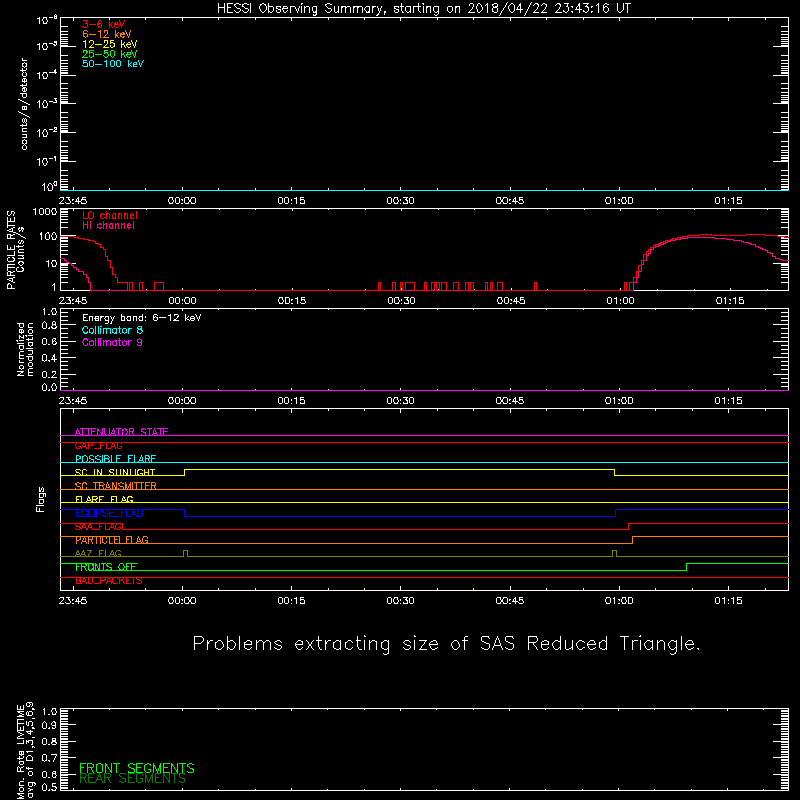The height and width of the screenshot is (800, 800).
Task: Select the '50-100 keV' legend entry
Action: [x=113, y=64]
